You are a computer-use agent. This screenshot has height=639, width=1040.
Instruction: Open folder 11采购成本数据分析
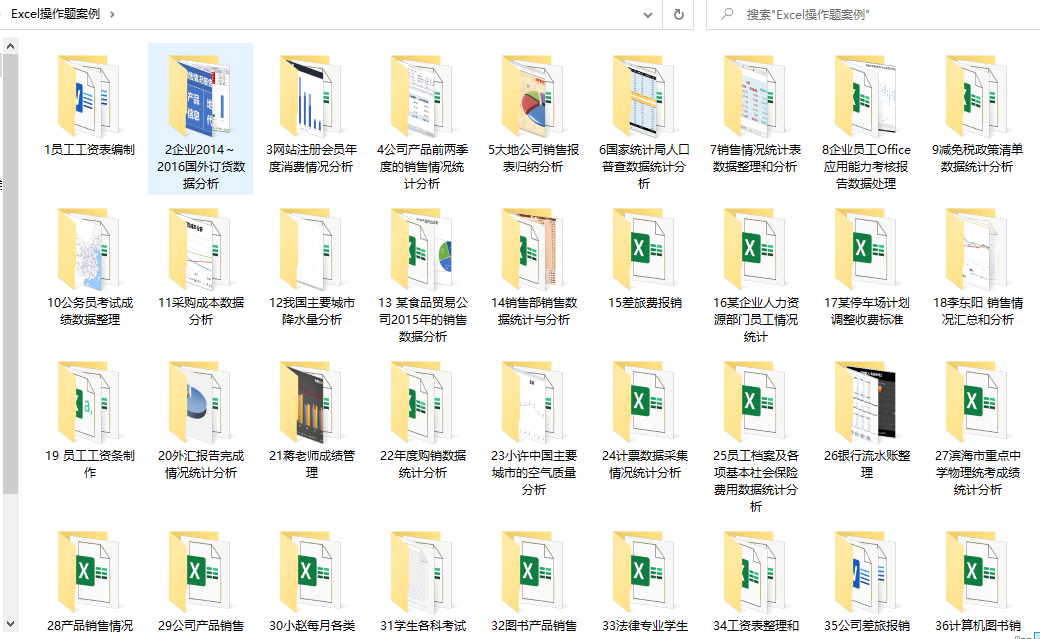pos(200,267)
